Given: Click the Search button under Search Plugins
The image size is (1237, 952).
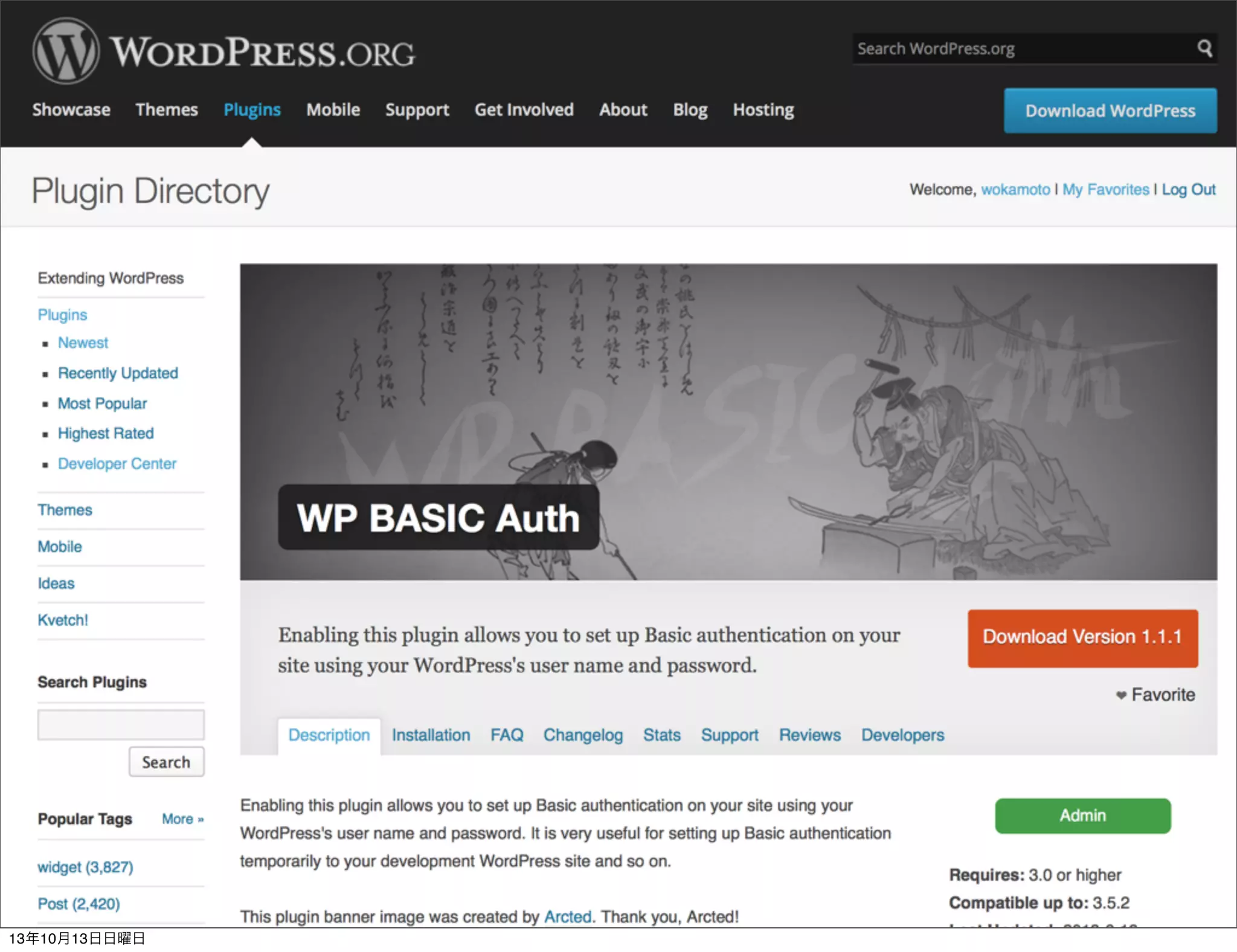Looking at the screenshot, I should click(166, 762).
